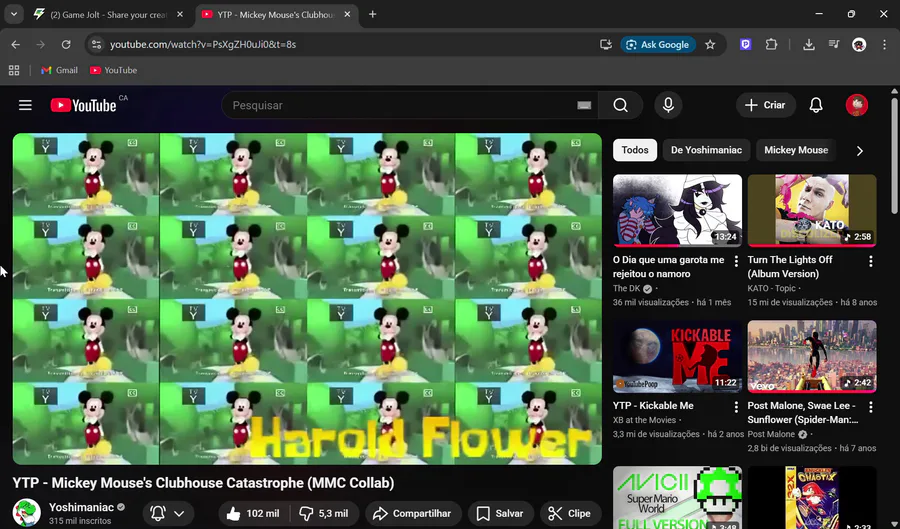Screen dimensions: 900x529
Task: Save video with Salvar button
Action: tap(501, 514)
